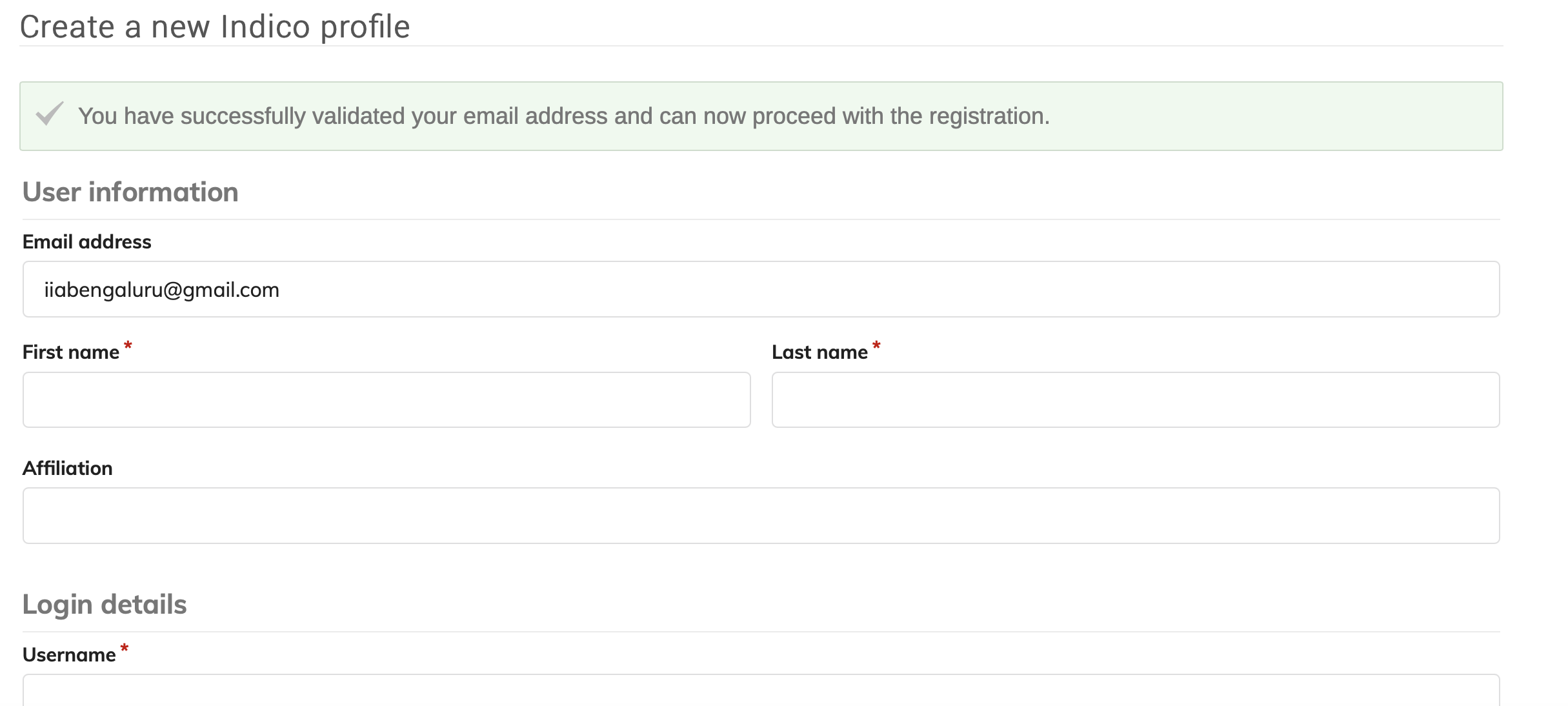Click the divider line under User information

click(761, 219)
